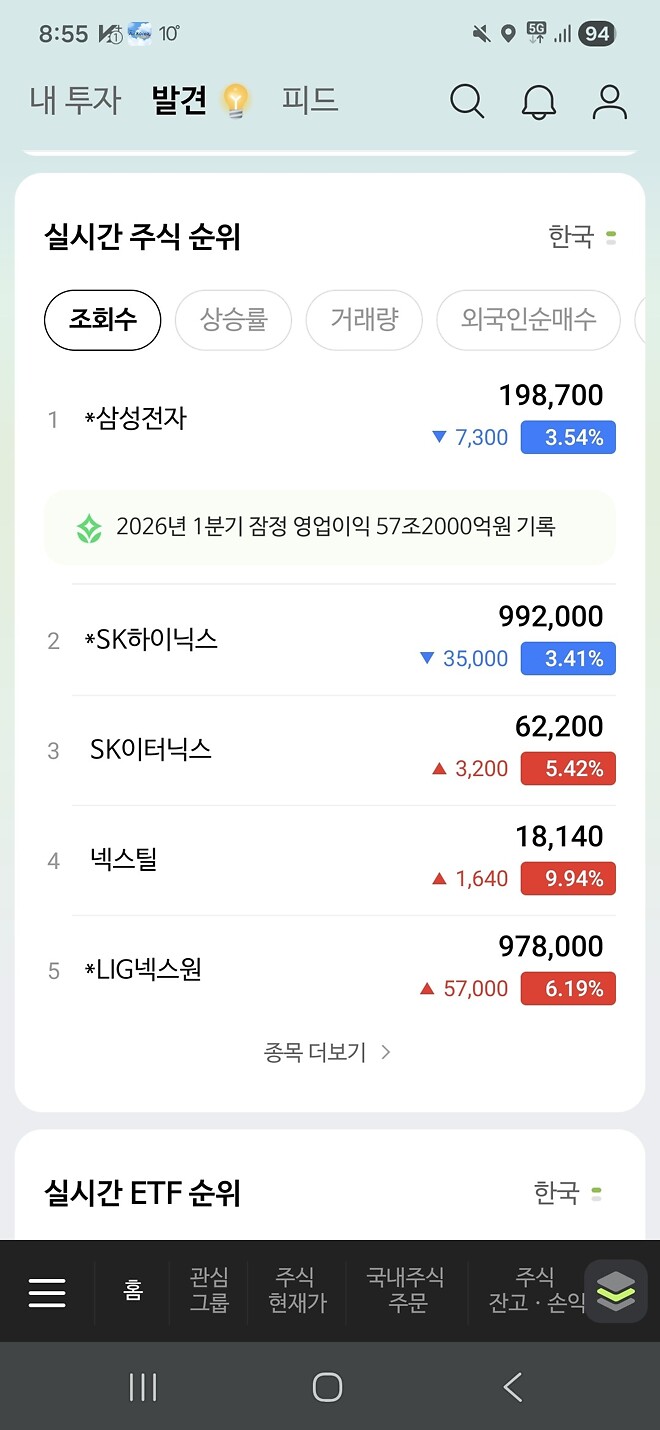Tap the 홈 icon in the bottom toolbar
This screenshot has width=660, height=1430.
click(135, 1291)
